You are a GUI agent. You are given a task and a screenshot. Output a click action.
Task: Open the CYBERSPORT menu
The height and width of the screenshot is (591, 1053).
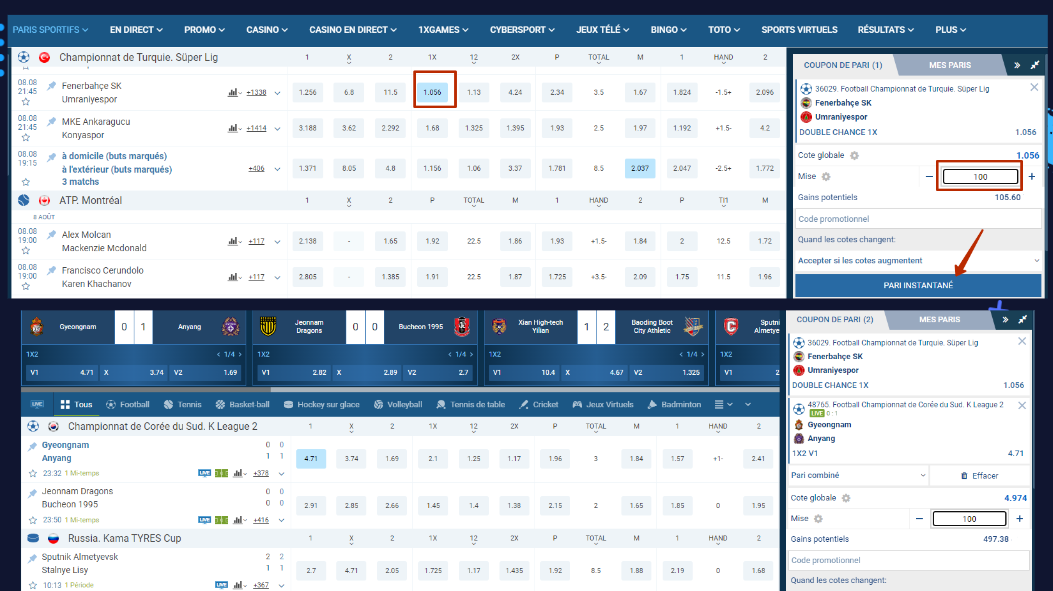tap(522, 30)
